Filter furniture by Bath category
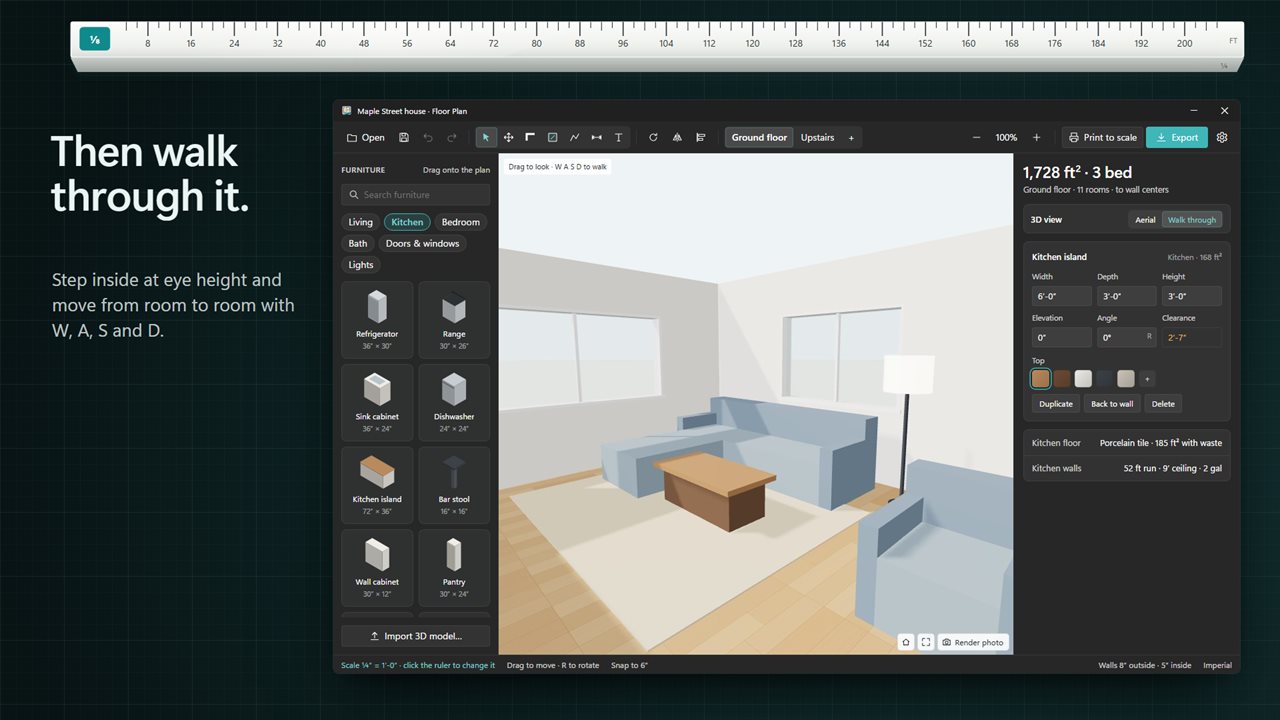Screen dimensions: 1280x720 tap(358, 243)
